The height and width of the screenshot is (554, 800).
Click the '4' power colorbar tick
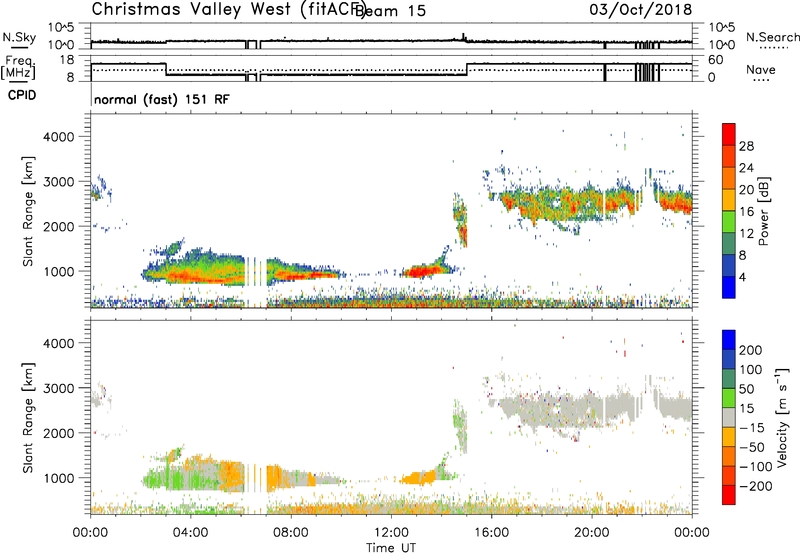(x=742, y=278)
